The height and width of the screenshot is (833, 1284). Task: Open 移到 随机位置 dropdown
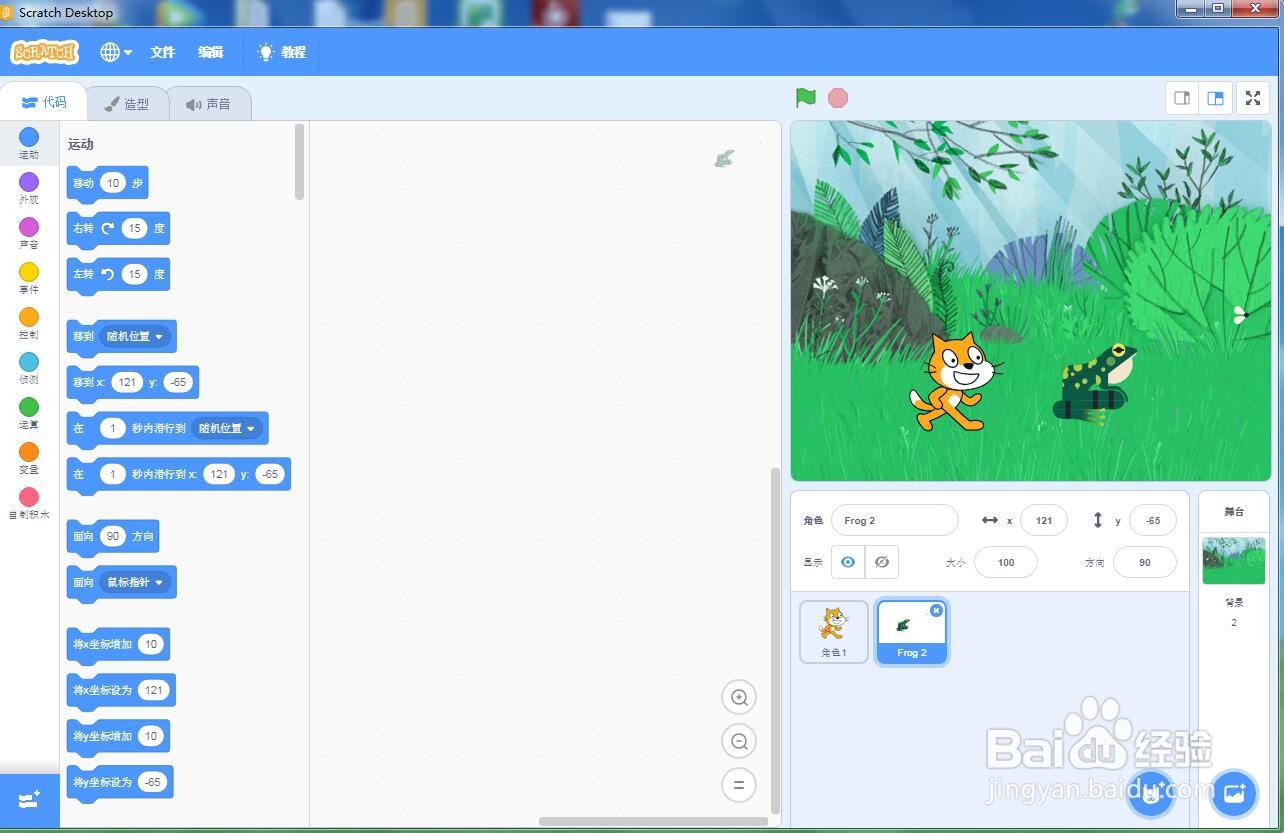pos(135,336)
